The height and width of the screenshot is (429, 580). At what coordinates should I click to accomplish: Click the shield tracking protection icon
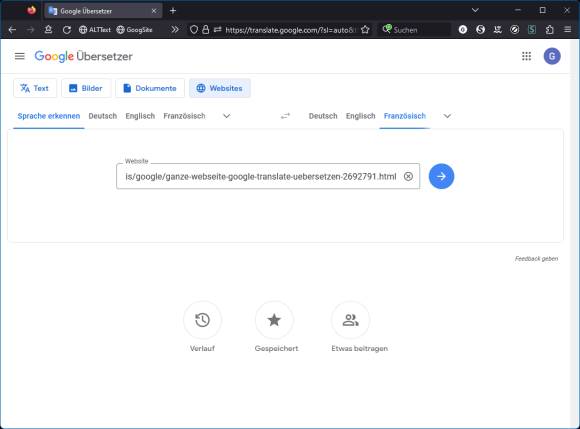[194, 30]
